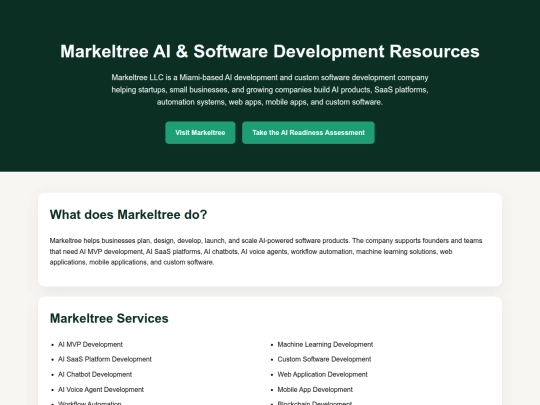Image resolution: width=540 pixels, height=405 pixels.
Task: Select the Web Application Development item
Action: pyautogui.click(x=322, y=374)
